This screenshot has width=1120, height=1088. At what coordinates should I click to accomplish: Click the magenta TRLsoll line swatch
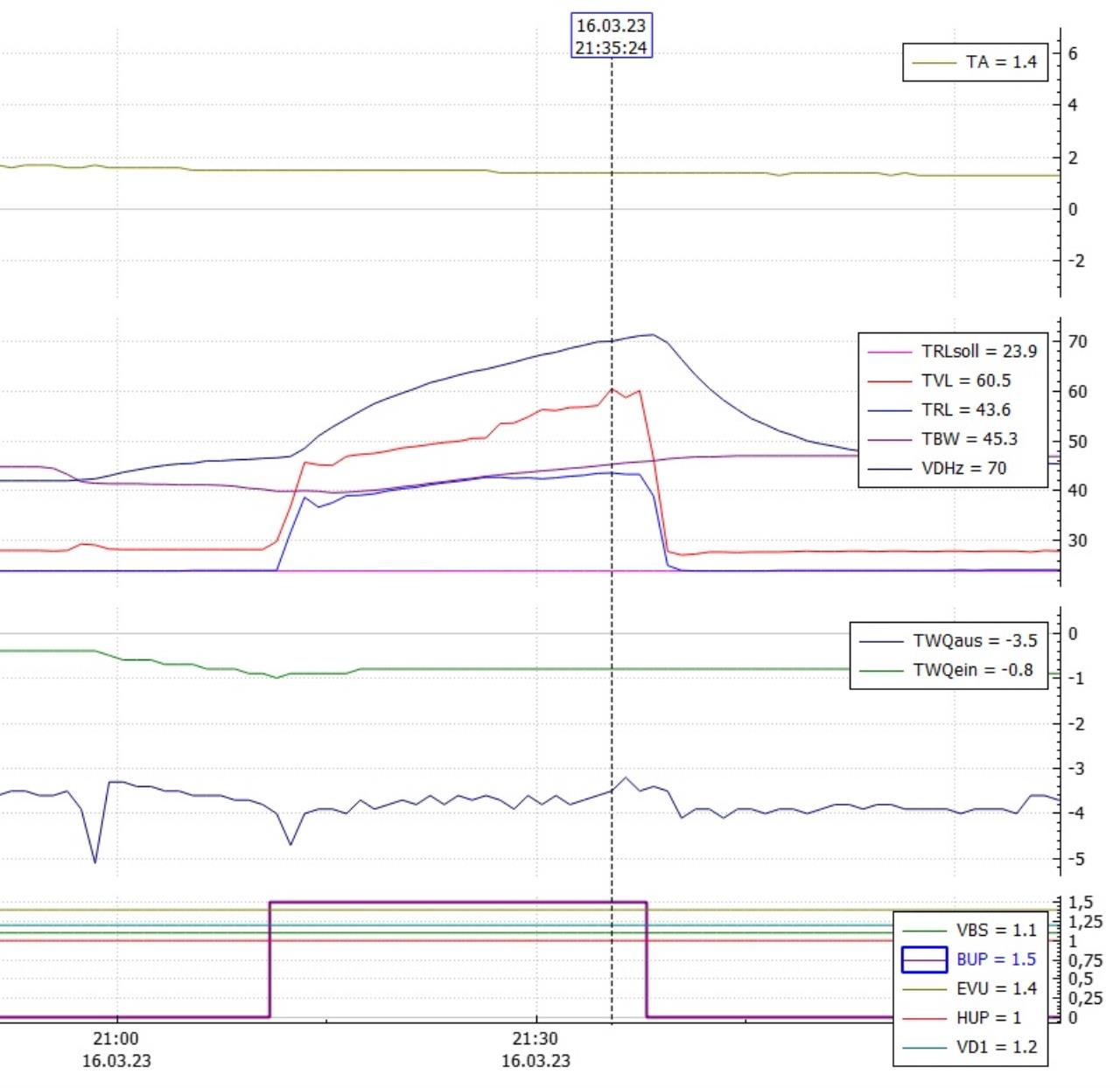(x=889, y=352)
